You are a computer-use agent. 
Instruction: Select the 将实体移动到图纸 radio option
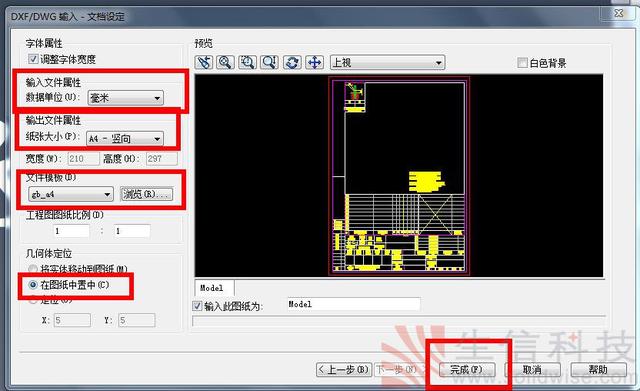pyautogui.click(x=33, y=269)
